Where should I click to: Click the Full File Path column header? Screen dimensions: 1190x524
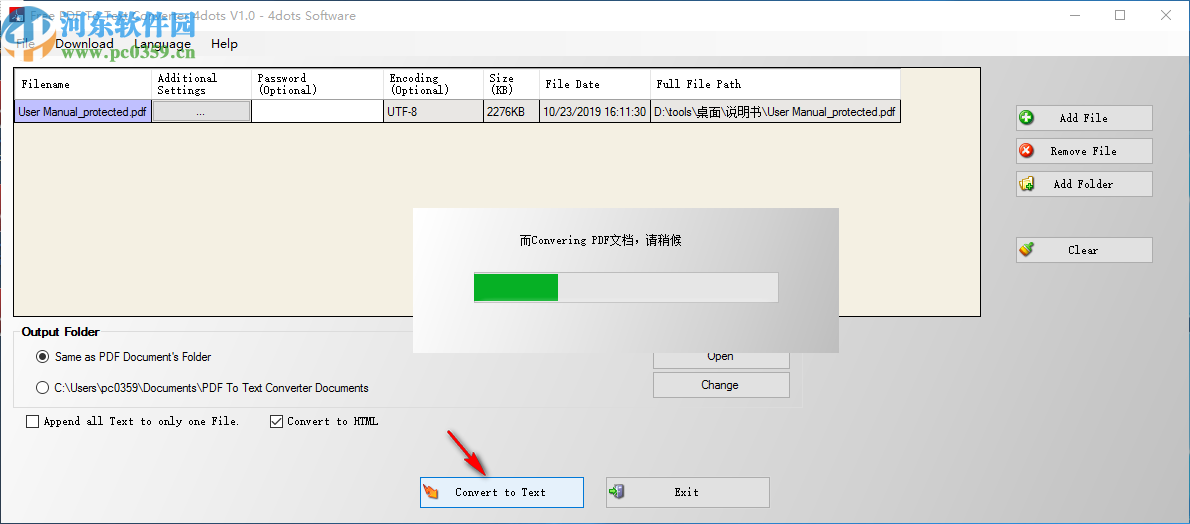[776, 84]
